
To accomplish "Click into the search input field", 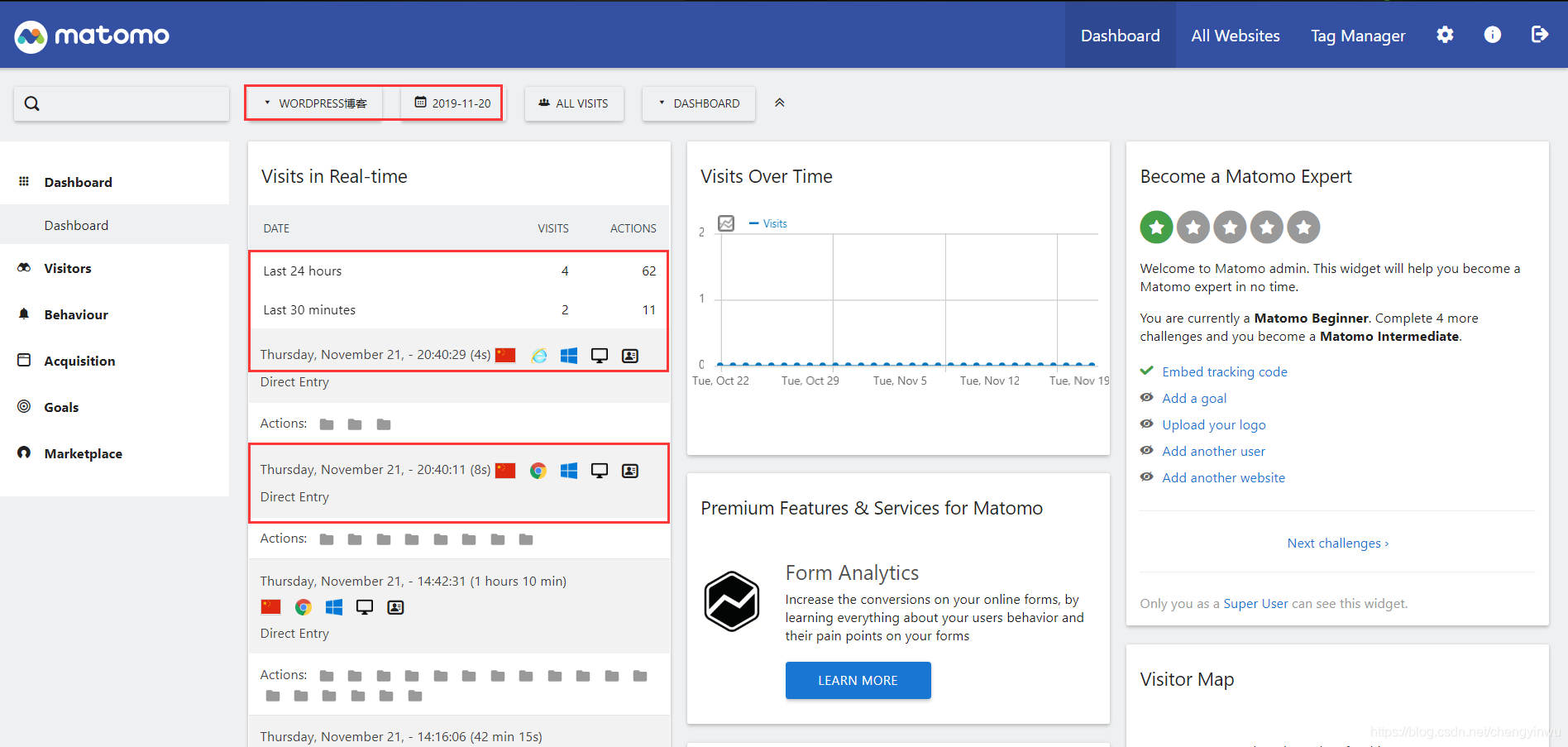I will [122, 103].
